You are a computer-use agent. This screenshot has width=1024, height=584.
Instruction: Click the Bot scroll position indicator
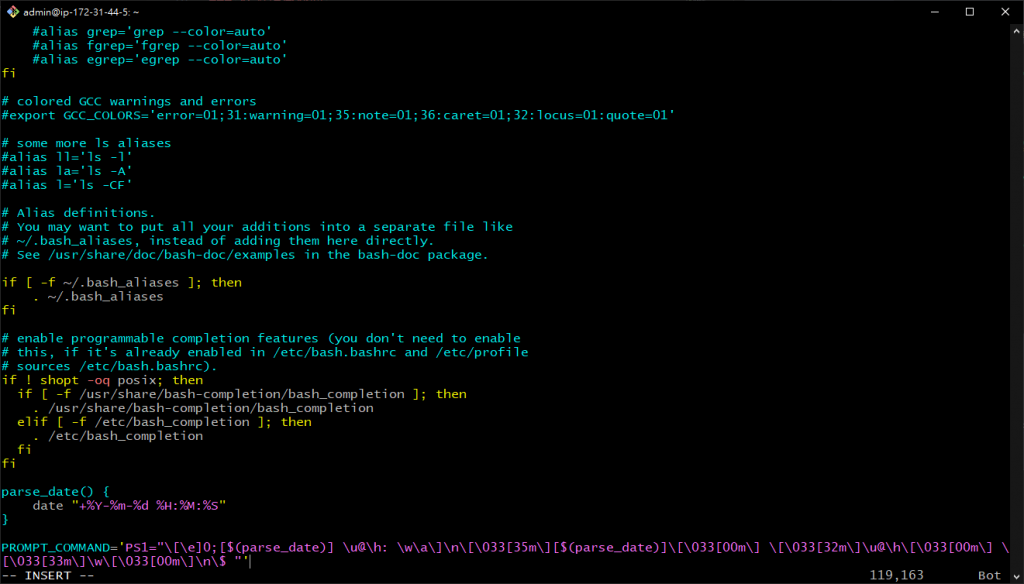(989, 576)
